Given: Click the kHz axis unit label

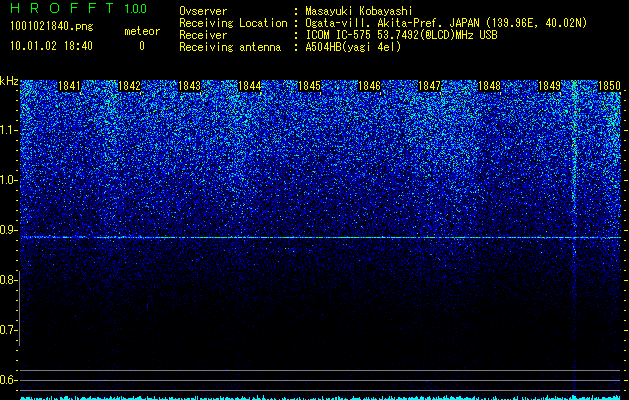Looking at the screenshot, I should click(9, 81).
